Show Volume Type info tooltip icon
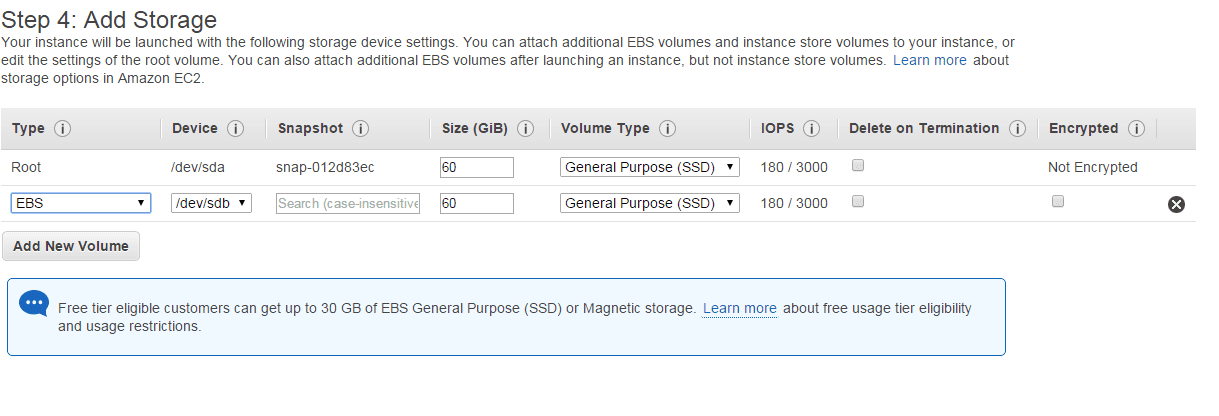 (x=668, y=129)
